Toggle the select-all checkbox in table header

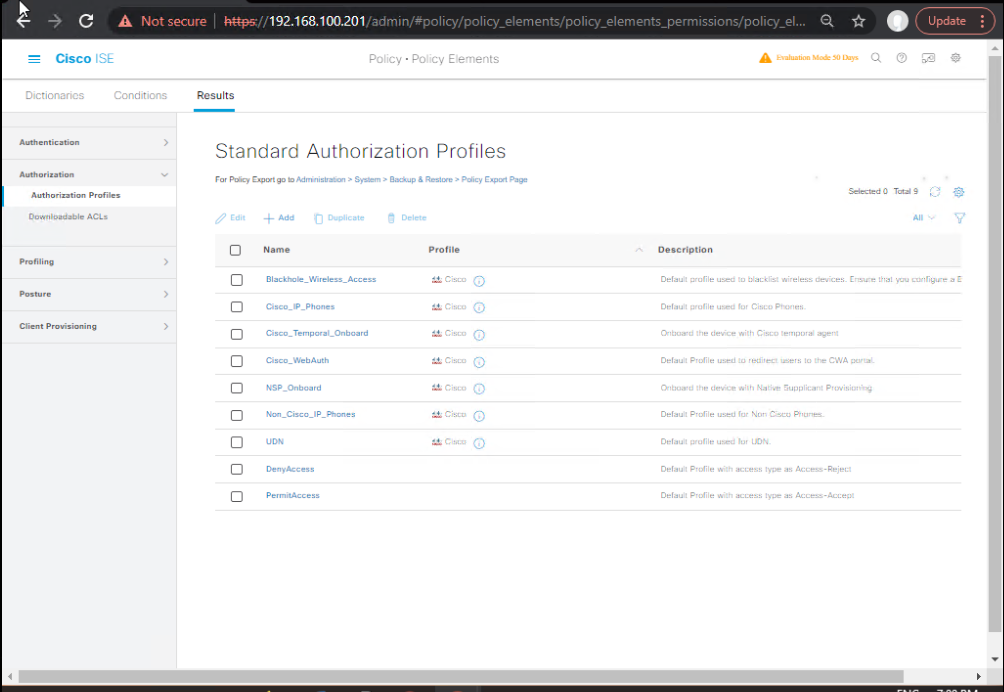click(x=236, y=250)
